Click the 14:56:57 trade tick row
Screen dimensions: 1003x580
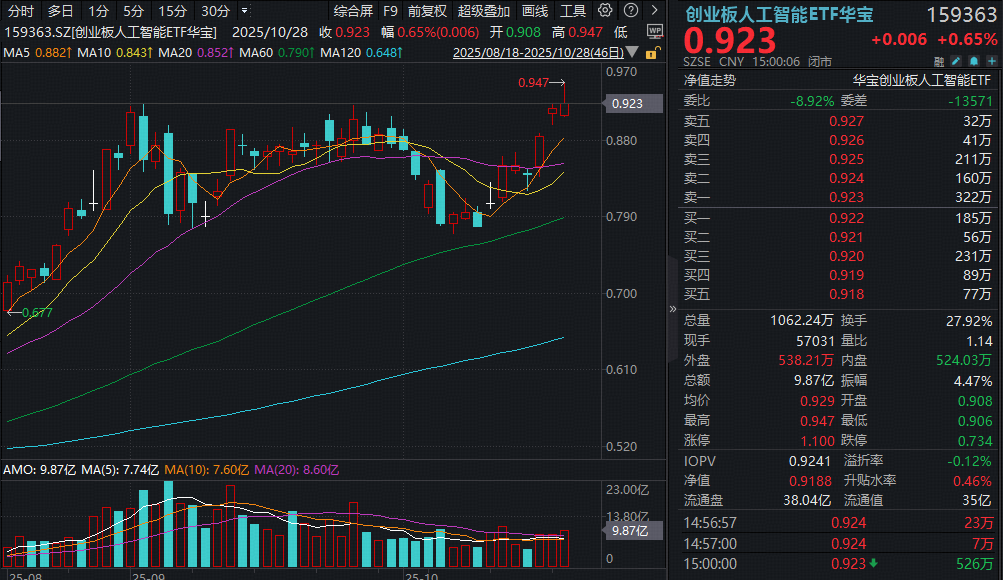[838, 523]
